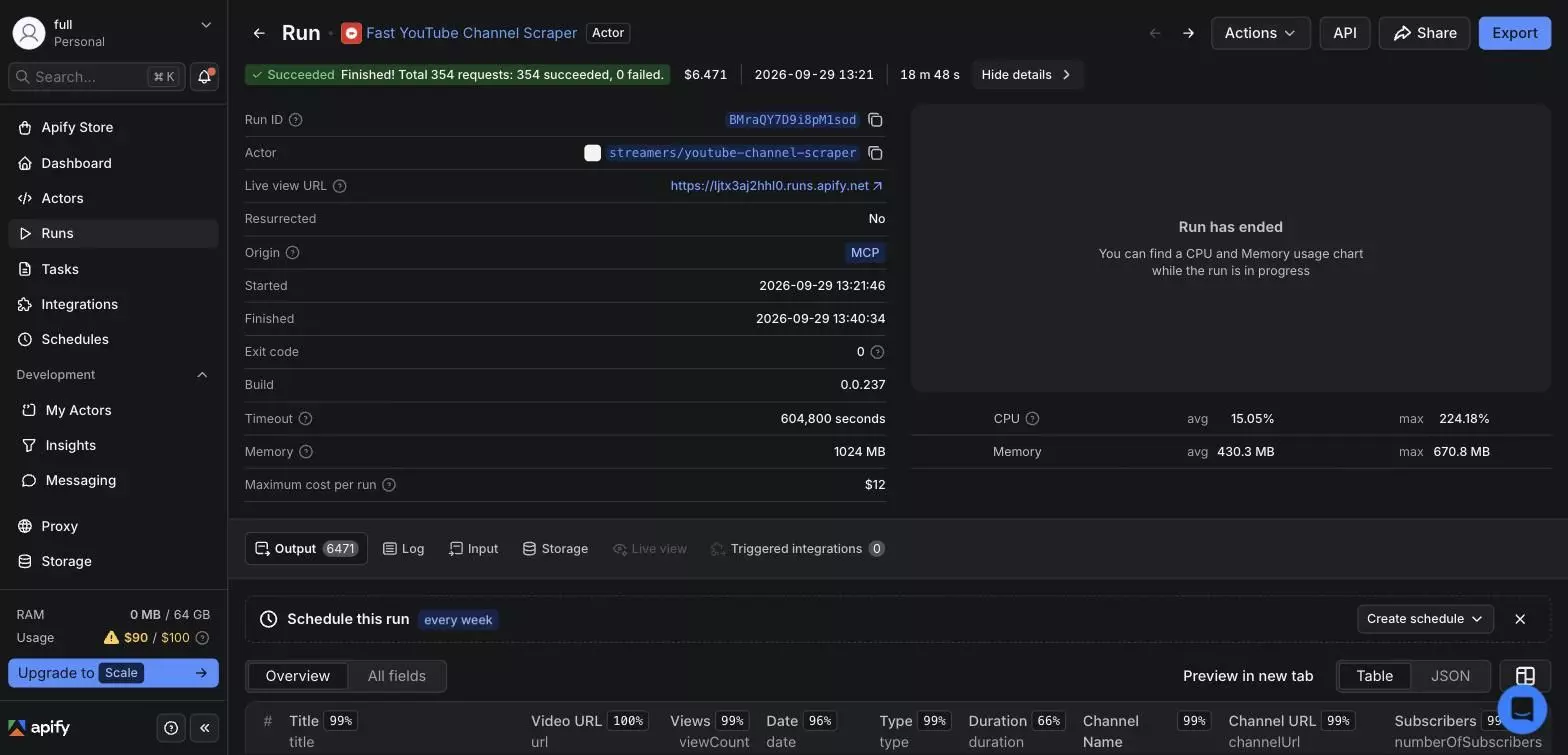Switch output preview to JSON view
Image resolution: width=1568 pixels, height=755 pixels.
point(1450,676)
